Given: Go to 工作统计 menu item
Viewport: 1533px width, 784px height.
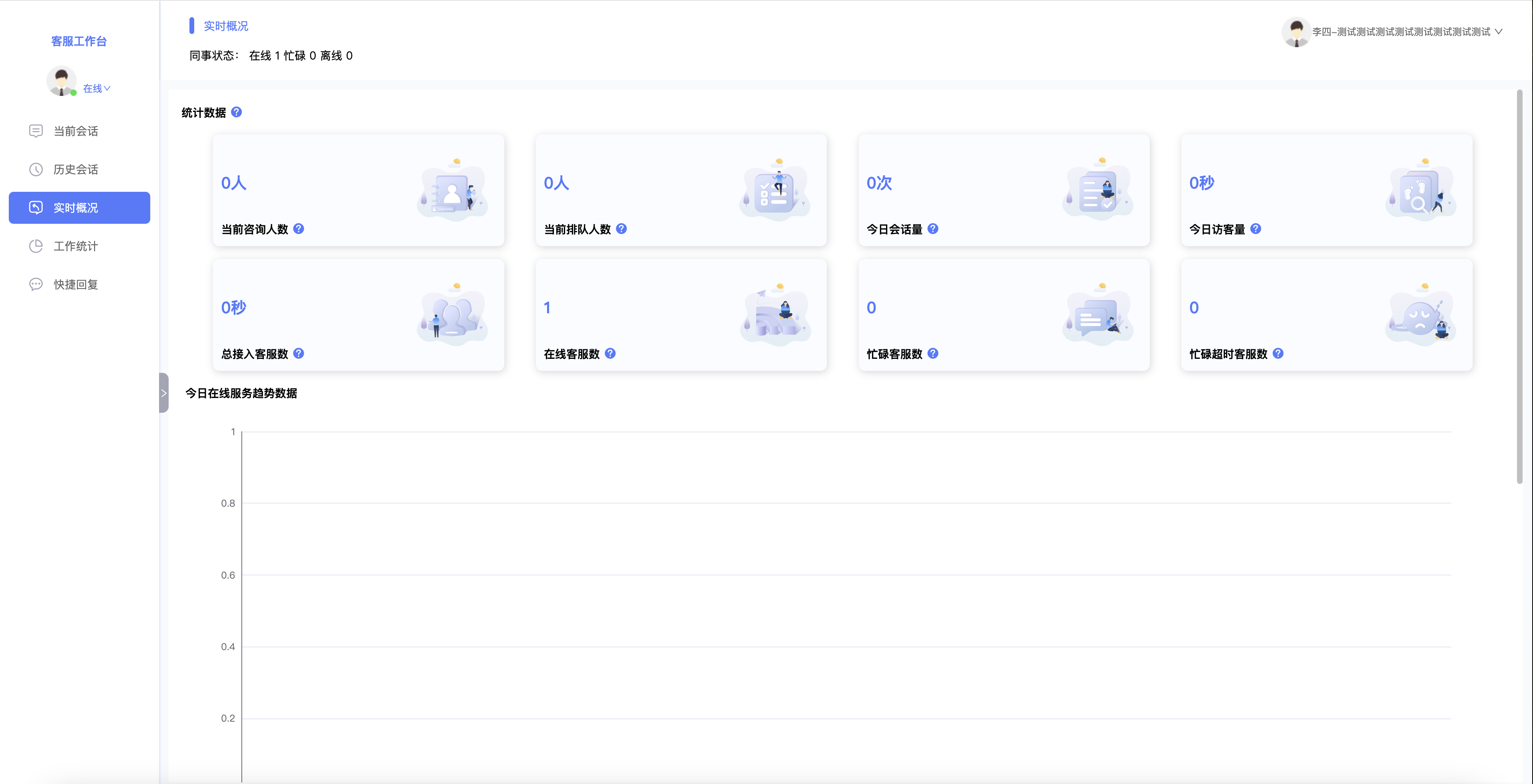Looking at the screenshot, I should pyautogui.click(x=79, y=246).
